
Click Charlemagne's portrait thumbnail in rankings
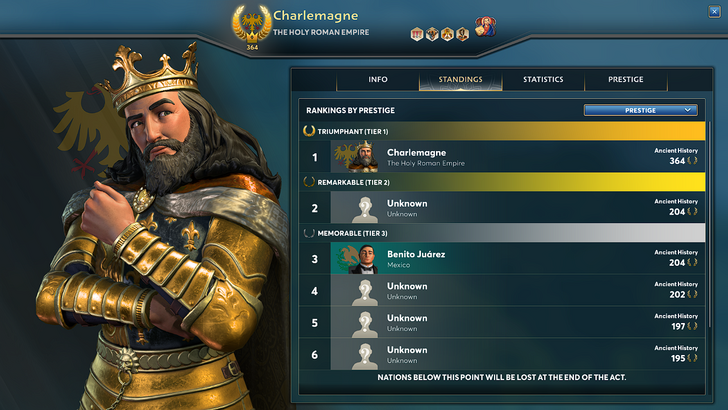pyautogui.click(x=356, y=157)
